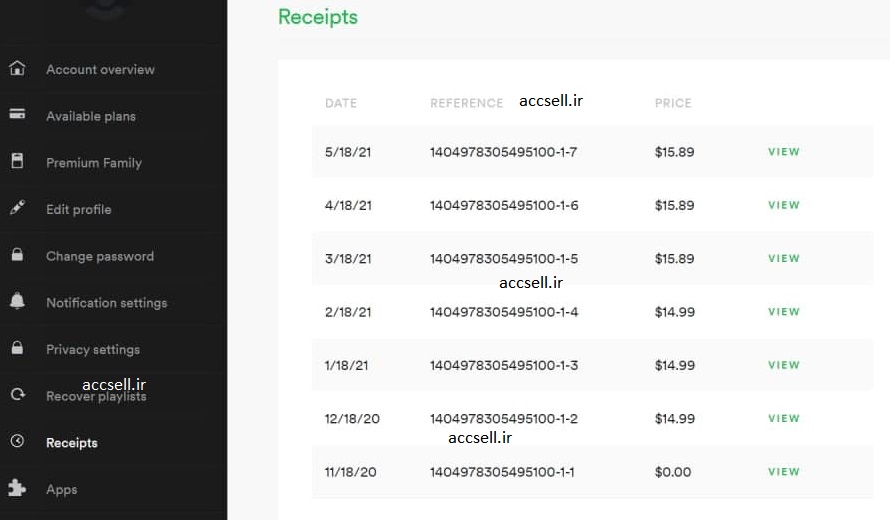View the $0.00 receipt from 11/18/20

pos(783,472)
